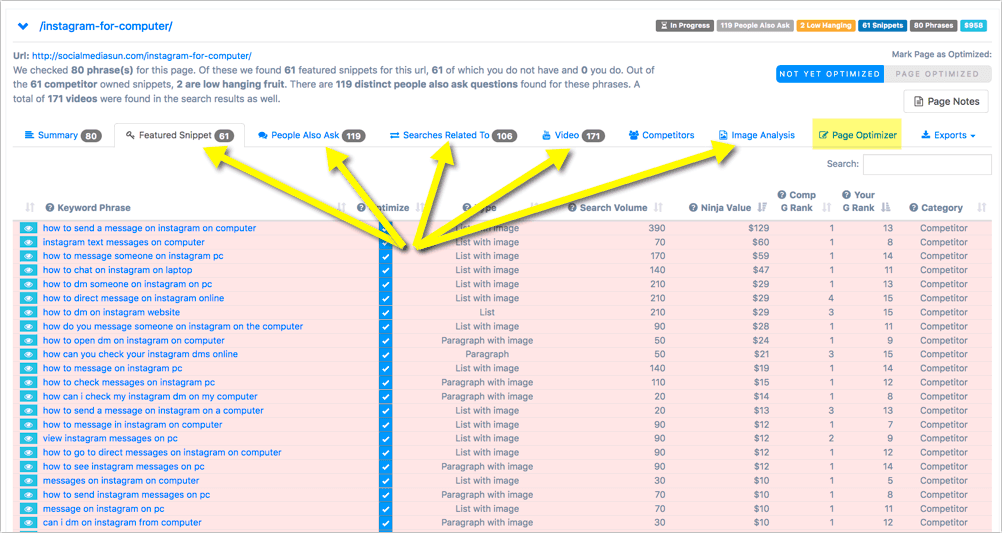Open the Exports dropdown
1002x533 pixels.
pyautogui.click(x=947, y=135)
